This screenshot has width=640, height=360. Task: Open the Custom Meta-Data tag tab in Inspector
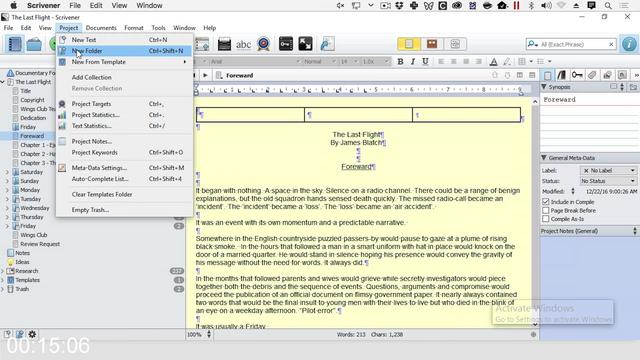point(592,75)
